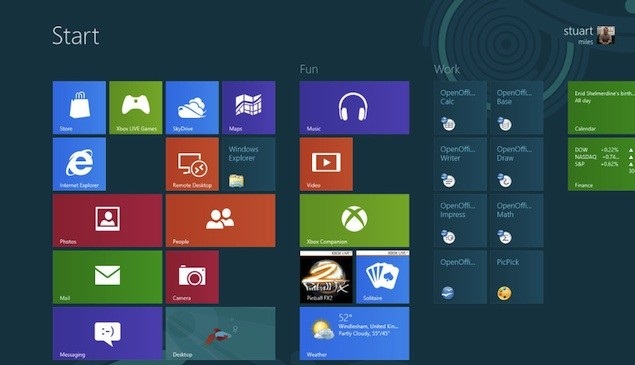635x365 pixels.
Task: Open the Solitaire tile
Action: click(x=383, y=277)
